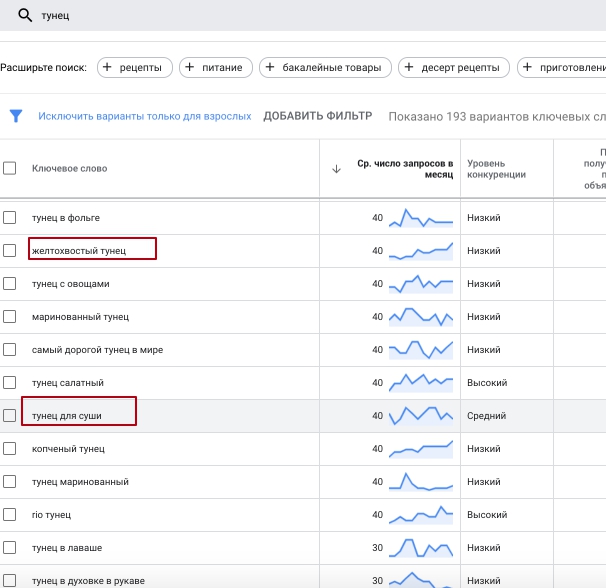Check the box for тунец в духовке в рукаве

click(10, 581)
